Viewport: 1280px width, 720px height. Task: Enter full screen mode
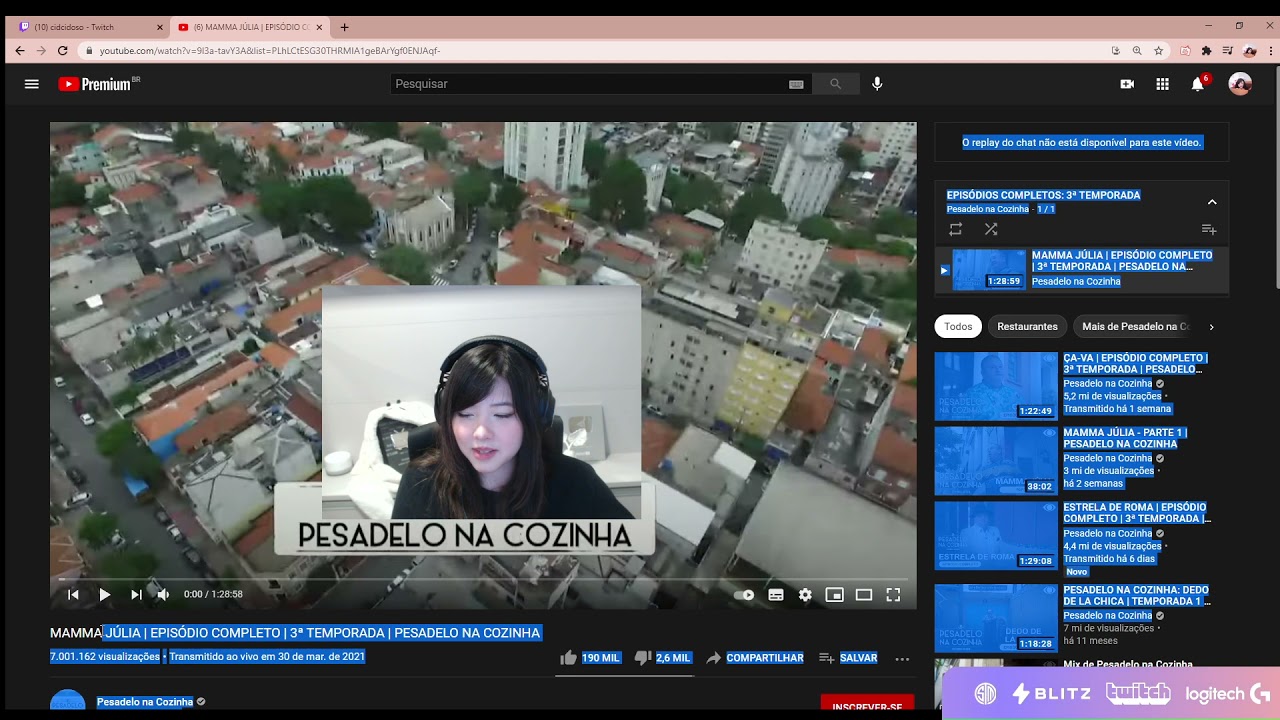click(x=893, y=594)
